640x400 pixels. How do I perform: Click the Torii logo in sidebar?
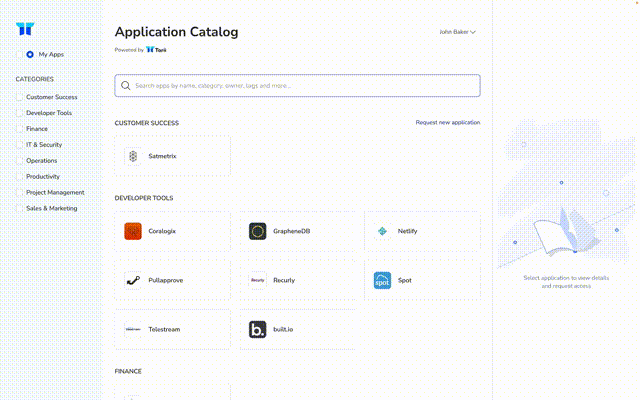tap(25, 29)
